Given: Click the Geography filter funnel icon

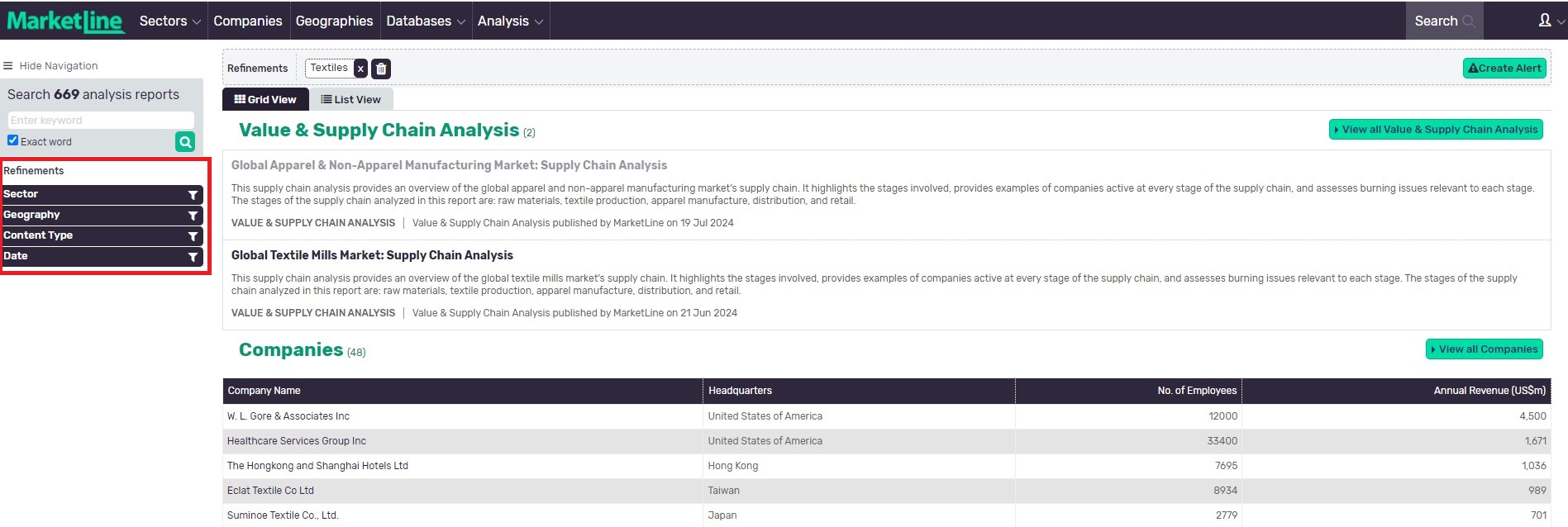Looking at the screenshot, I should coord(193,216).
